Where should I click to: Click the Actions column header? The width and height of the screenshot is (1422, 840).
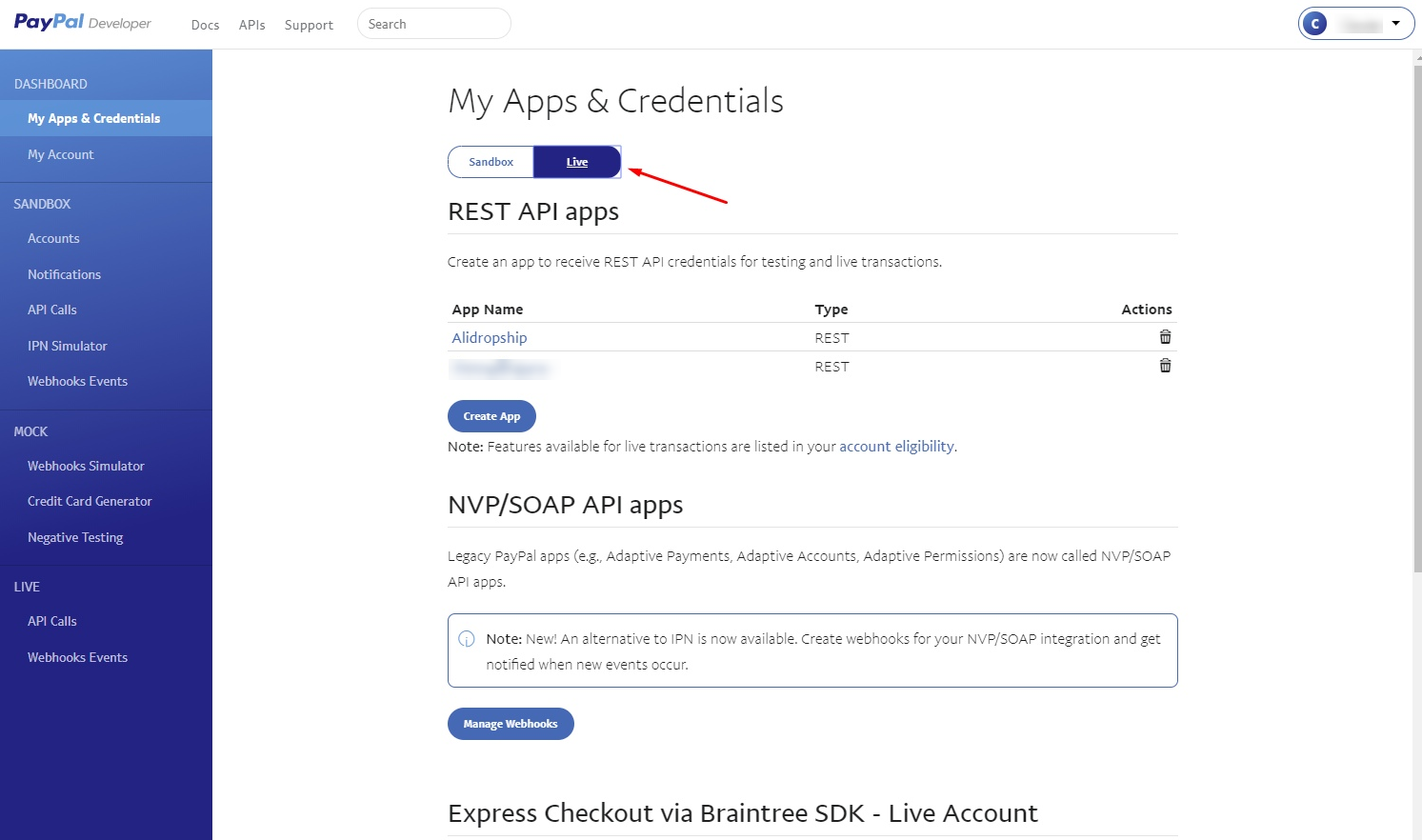coord(1147,310)
